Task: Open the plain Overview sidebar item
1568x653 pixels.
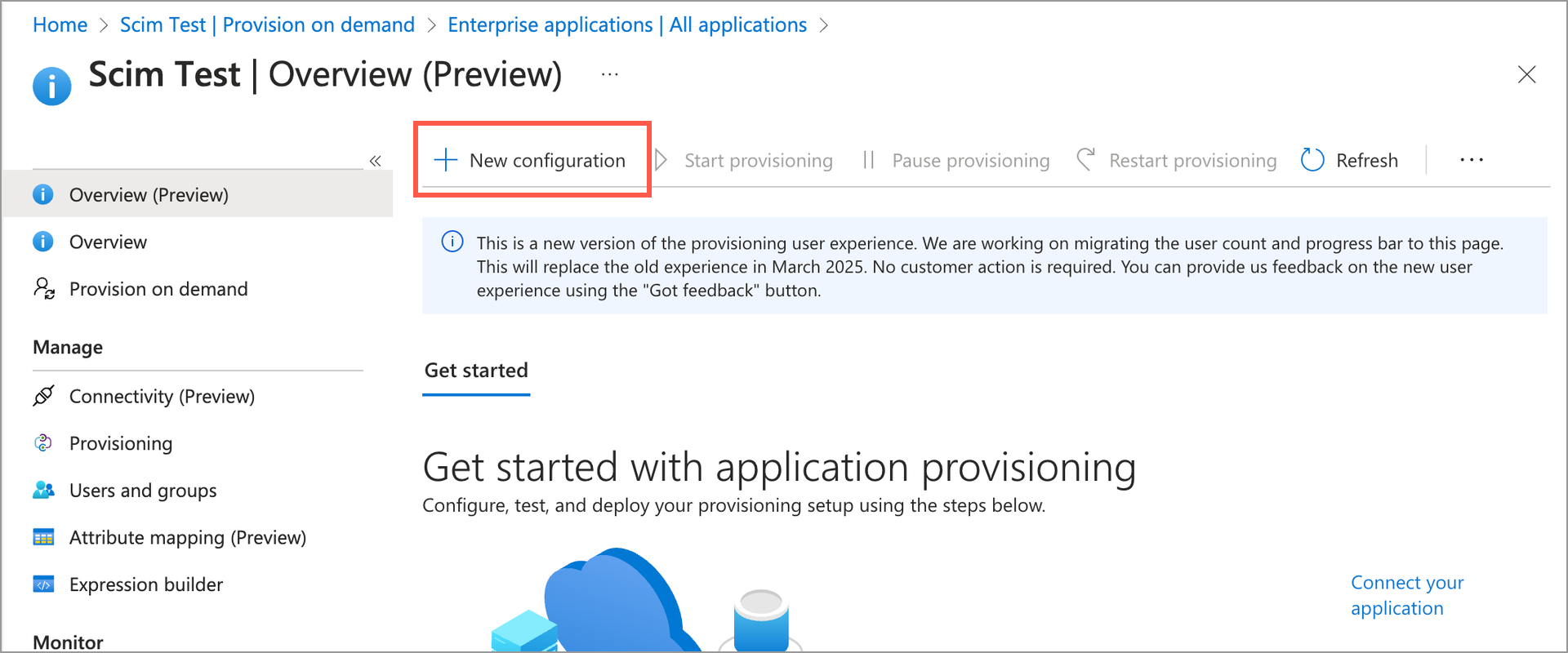Action: [108, 242]
